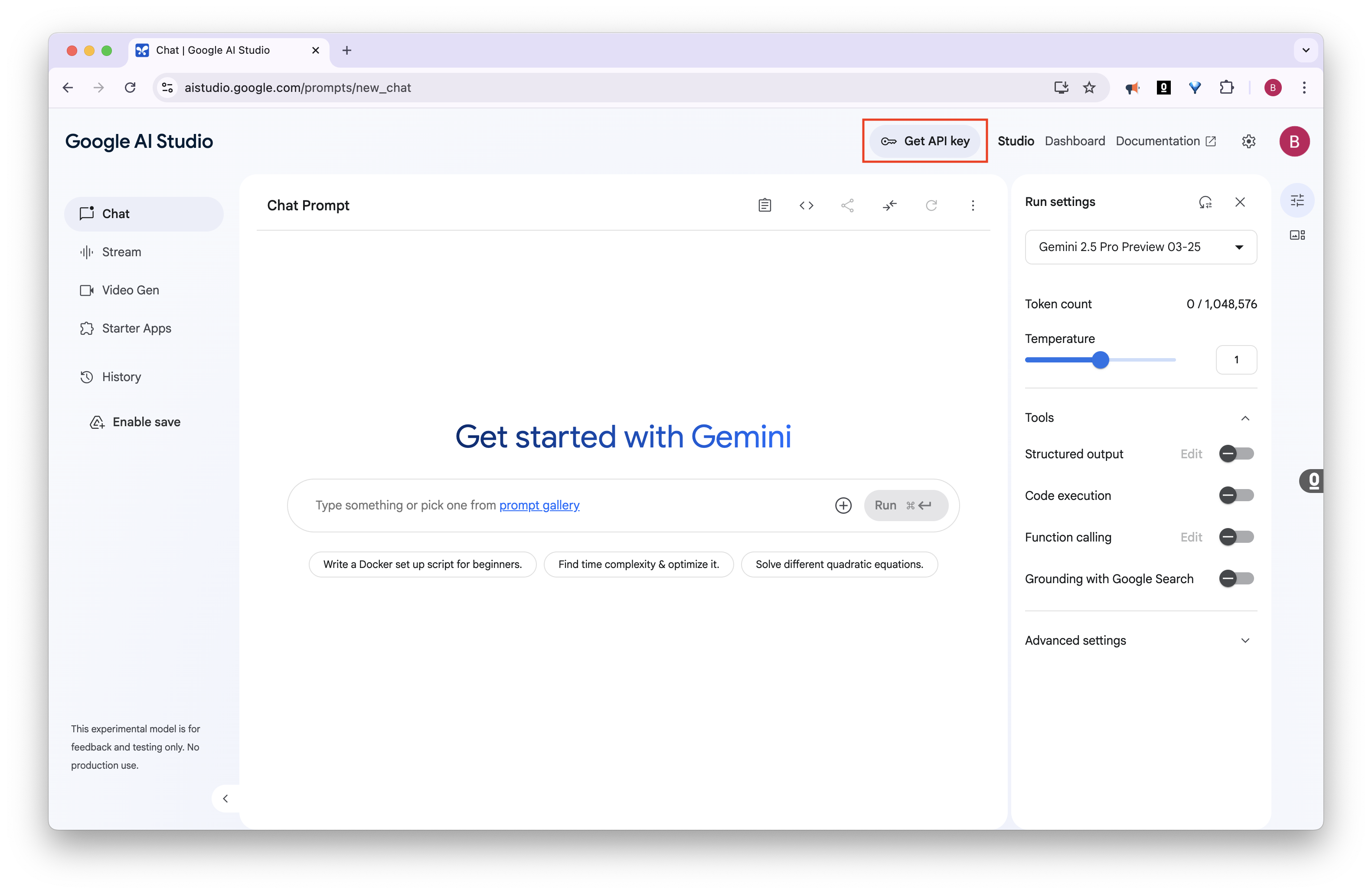Image resolution: width=1372 pixels, height=894 pixels.
Task: Select Chat in the sidebar
Action: coord(144,214)
